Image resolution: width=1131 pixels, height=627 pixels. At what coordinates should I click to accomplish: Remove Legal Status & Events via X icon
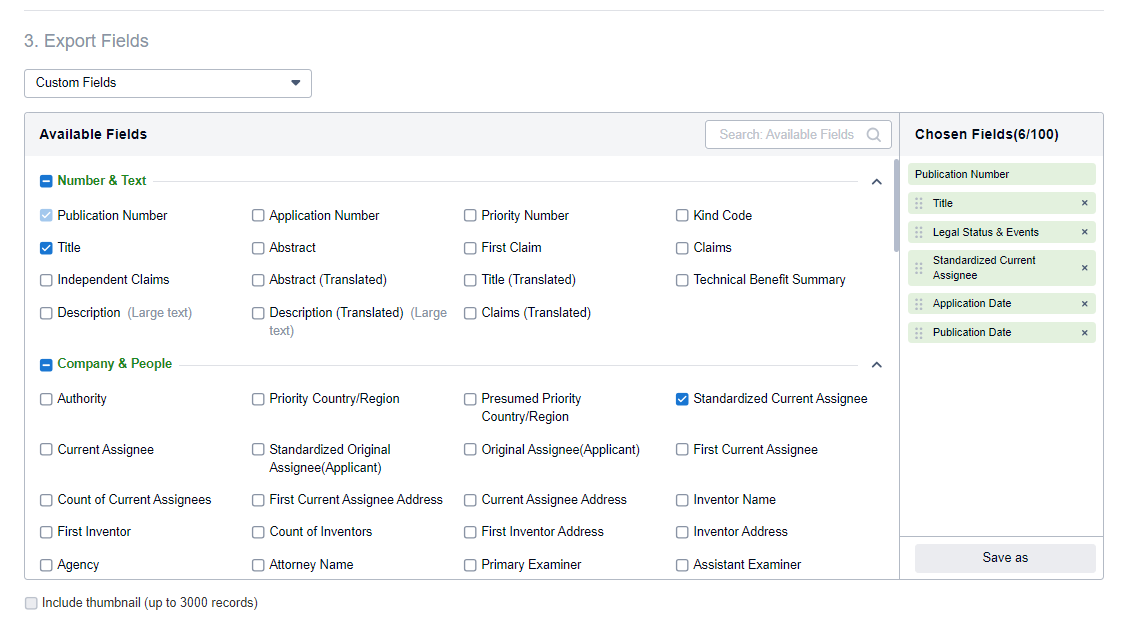point(1084,232)
